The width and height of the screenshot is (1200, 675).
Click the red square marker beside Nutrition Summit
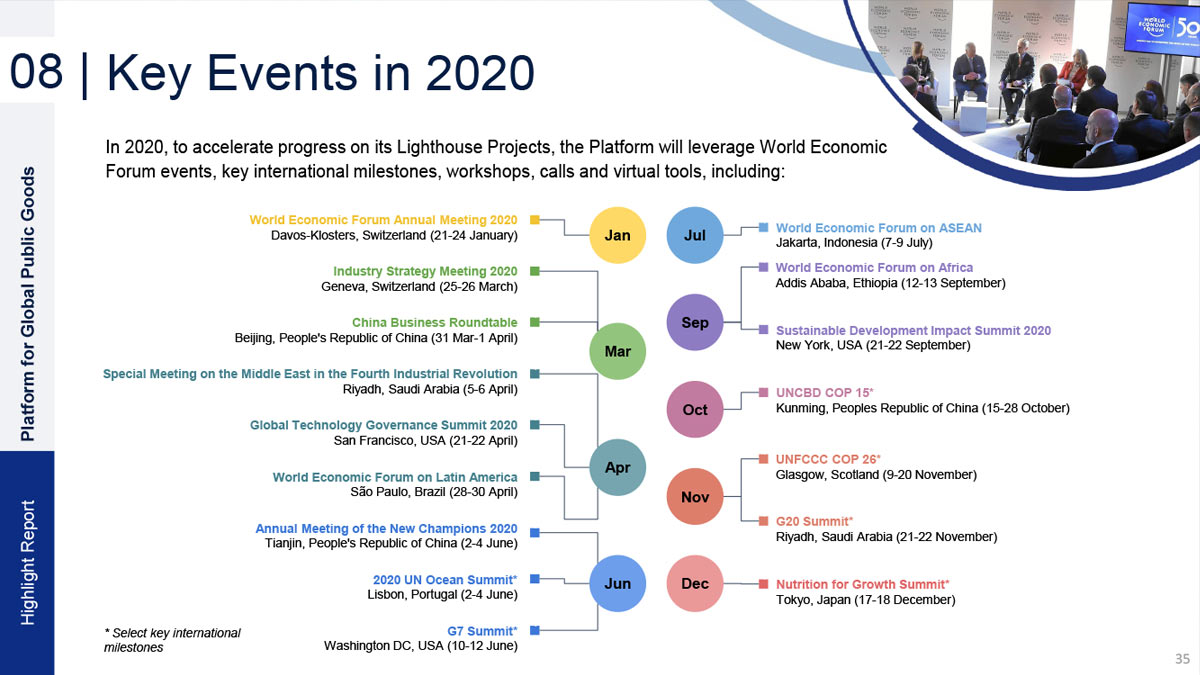pos(764,584)
